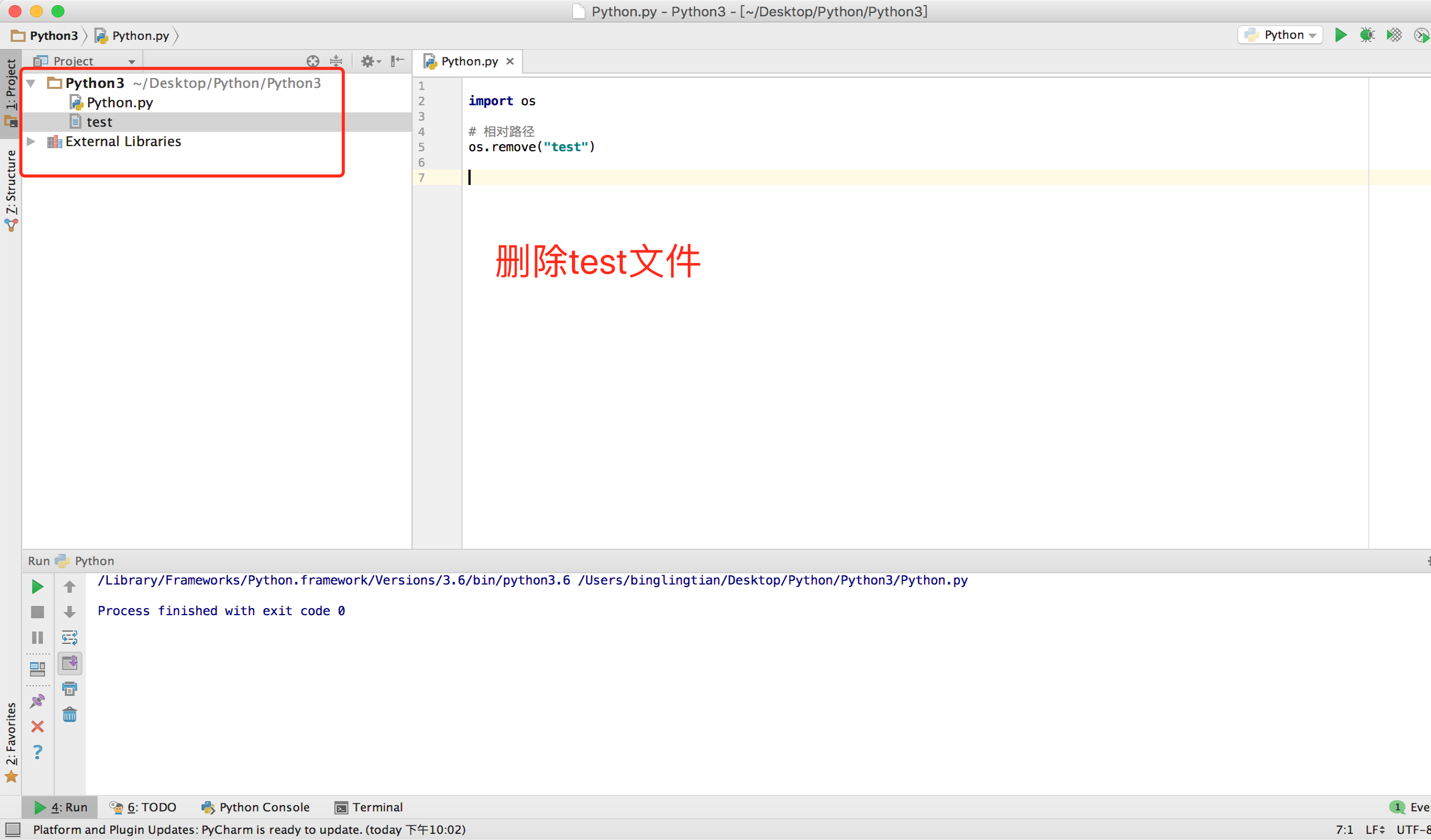Close the Python.py editor tab
Image resolution: width=1431 pixels, height=840 pixels.
coord(510,61)
